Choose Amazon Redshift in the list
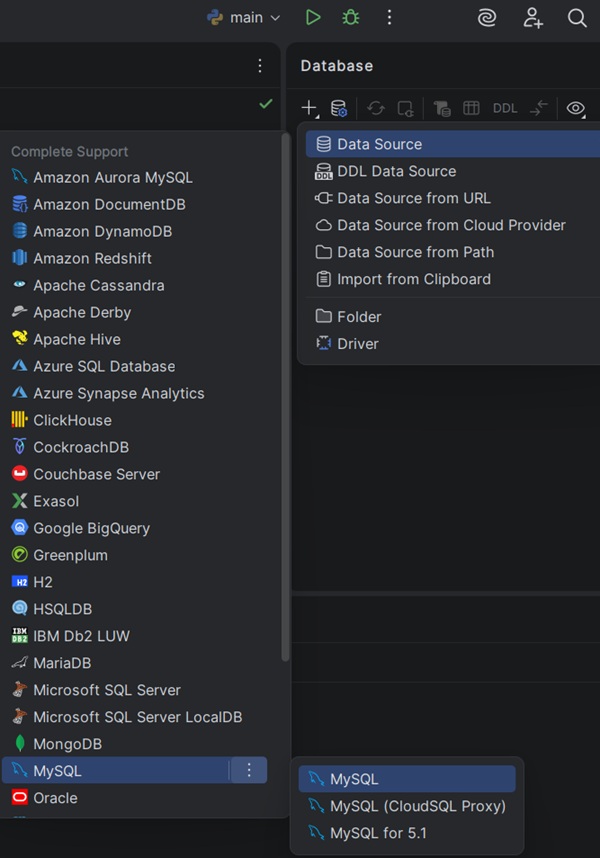 click(x=92, y=258)
